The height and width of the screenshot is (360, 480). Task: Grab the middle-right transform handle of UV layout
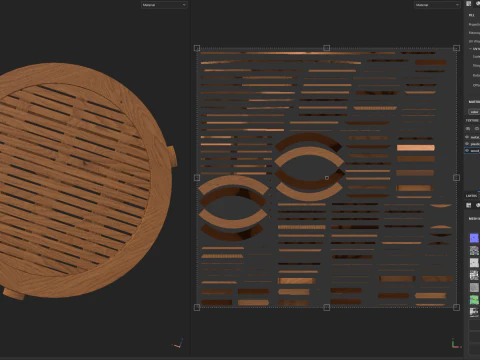click(x=456, y=178)
